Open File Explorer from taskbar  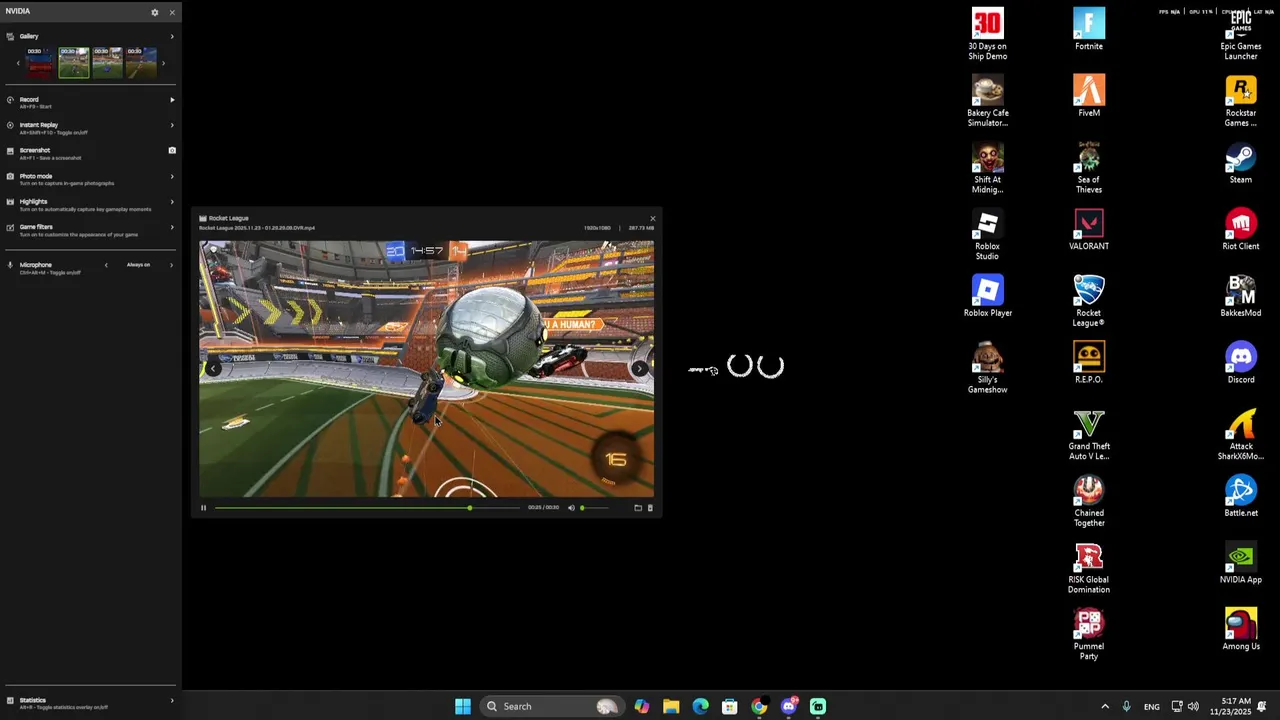click(x=671, y=706)
